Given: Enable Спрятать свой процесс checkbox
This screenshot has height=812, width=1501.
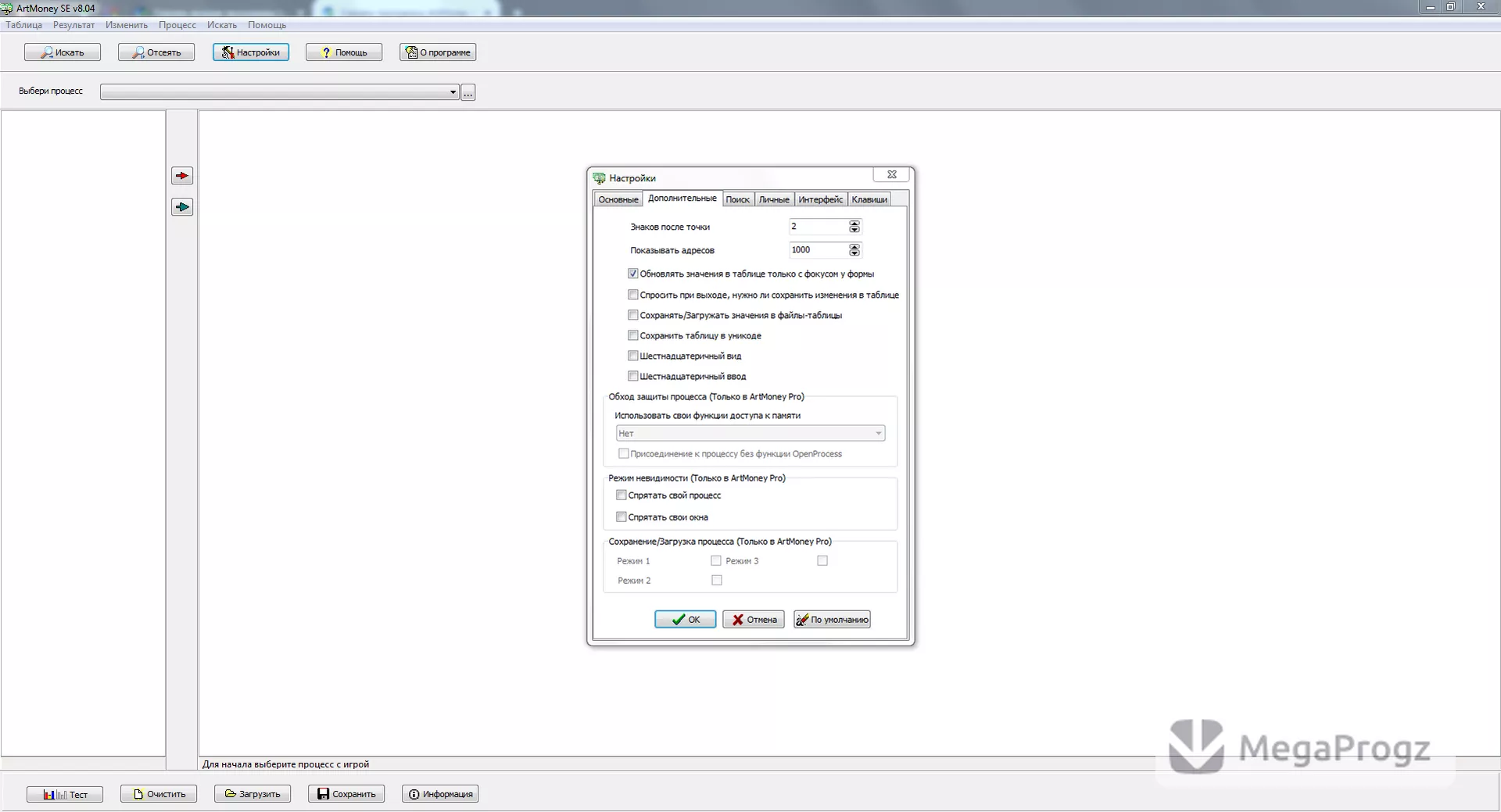Looking at the screenshot, I should tap(622, 495).
